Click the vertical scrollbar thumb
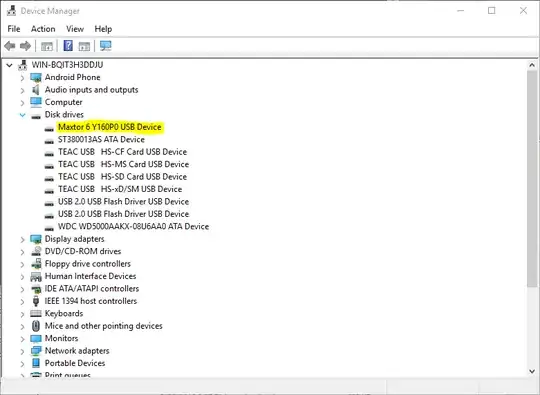The width and height of the screenshot is (540, 395). point(532,178)
